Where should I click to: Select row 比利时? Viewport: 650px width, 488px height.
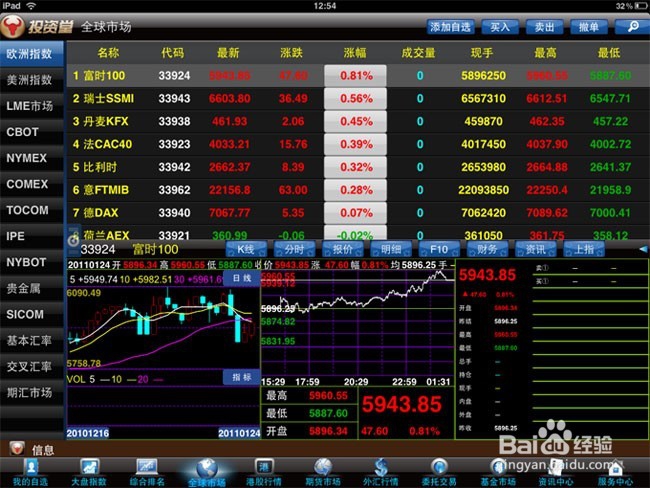pyautogui.click(x=358, y=167)
